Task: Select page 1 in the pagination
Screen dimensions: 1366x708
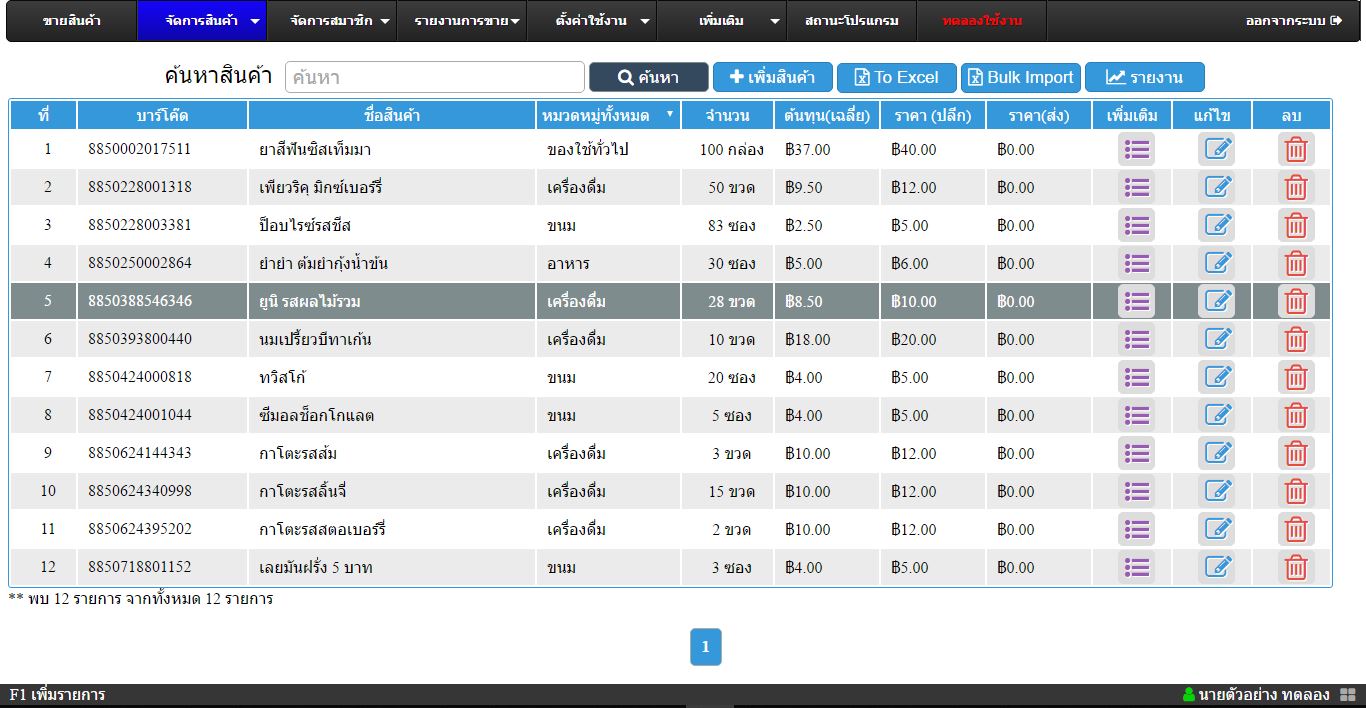Action: [x=705, y=647]
